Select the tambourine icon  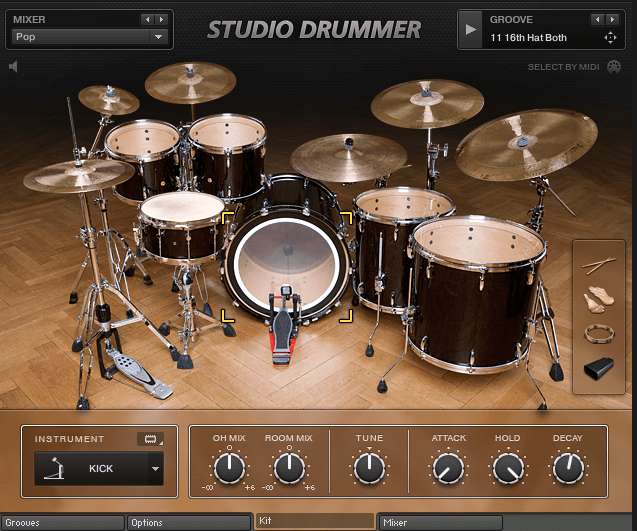pos(599,334)
